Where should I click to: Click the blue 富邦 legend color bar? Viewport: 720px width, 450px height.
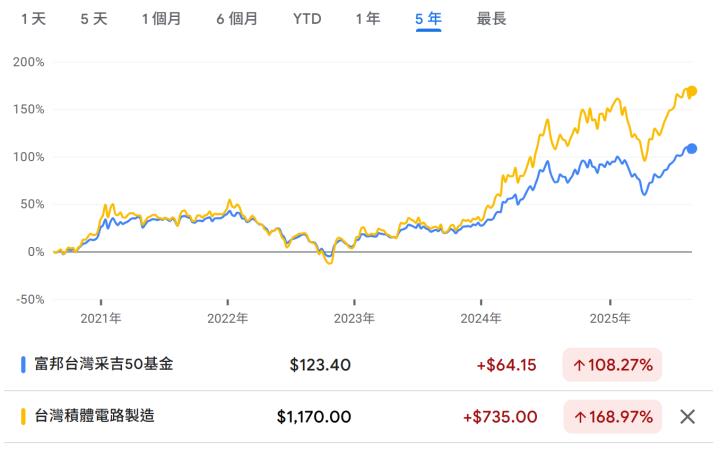coord(23,364)
